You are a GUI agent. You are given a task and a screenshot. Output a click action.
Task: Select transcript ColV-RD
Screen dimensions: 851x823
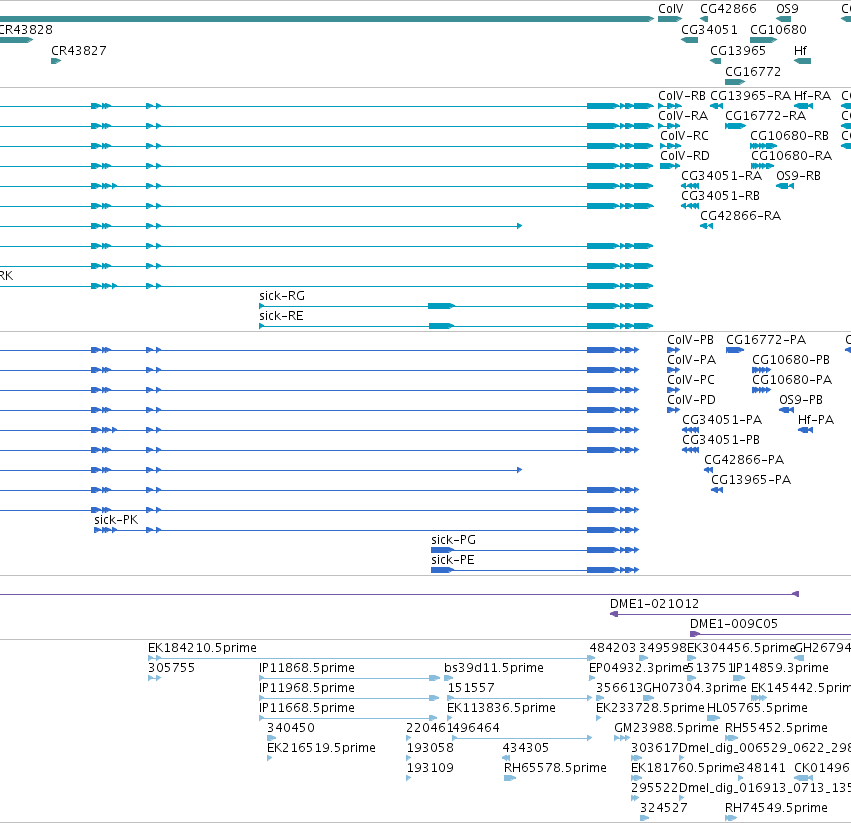(x=685, y=156)
